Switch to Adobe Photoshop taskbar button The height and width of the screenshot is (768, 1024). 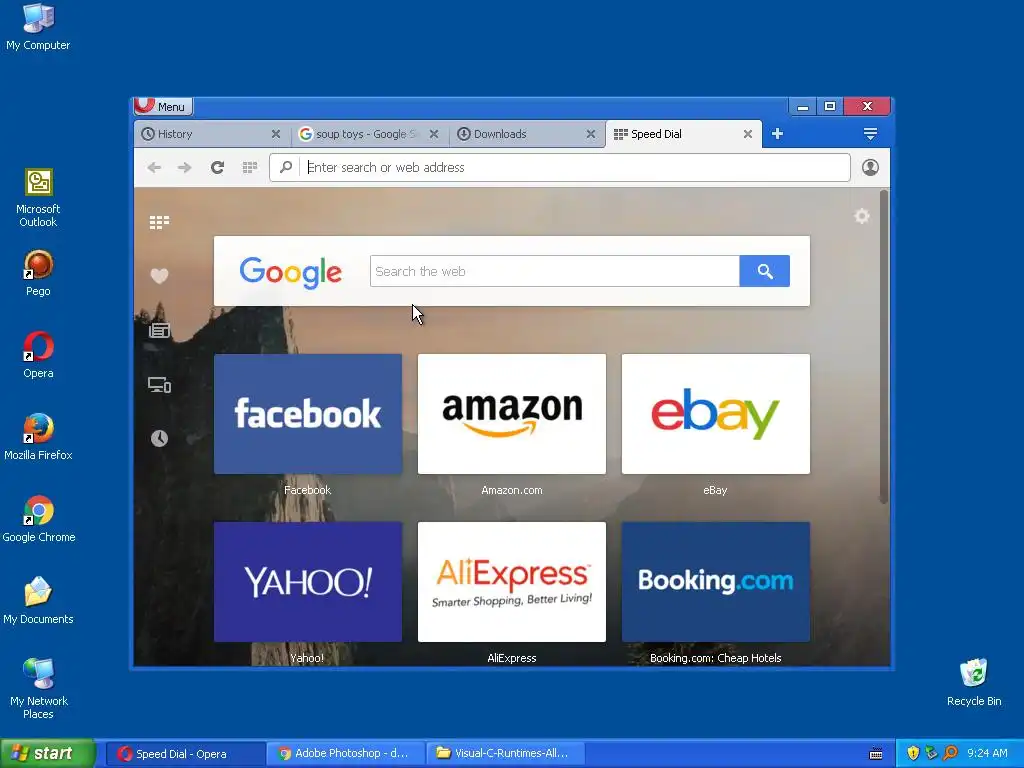(x=345, y=754)
